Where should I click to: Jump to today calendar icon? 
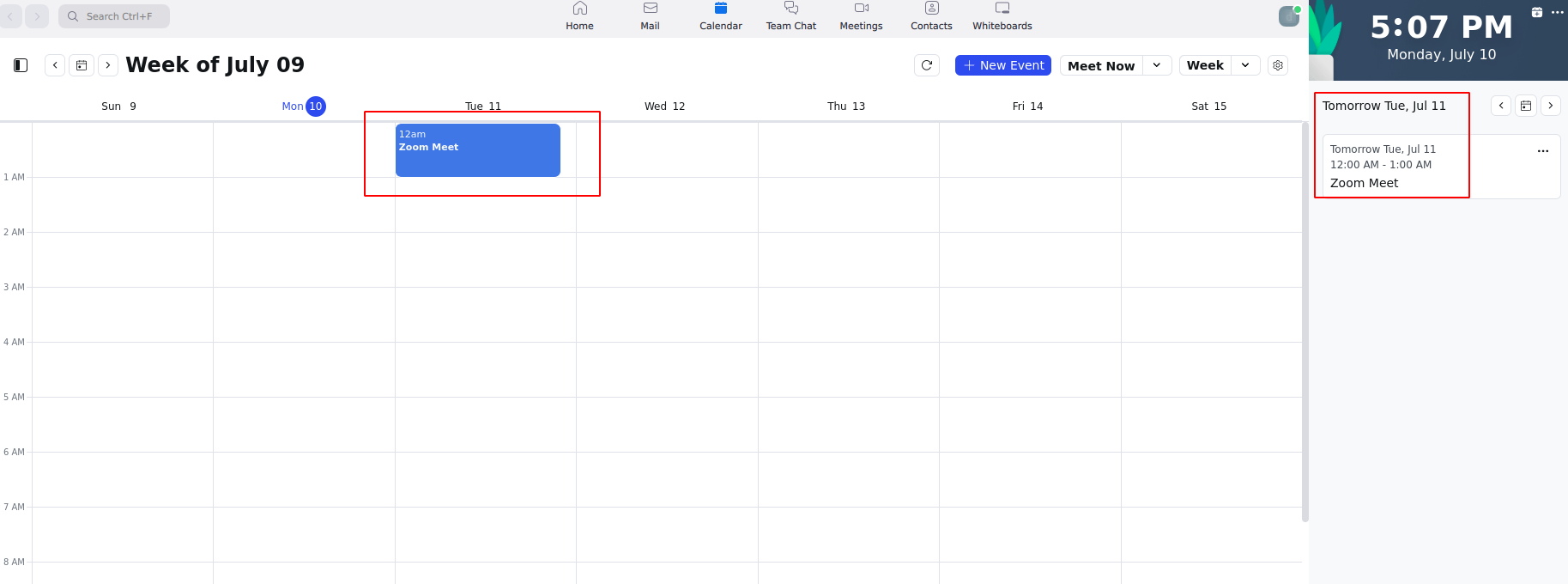82,65
